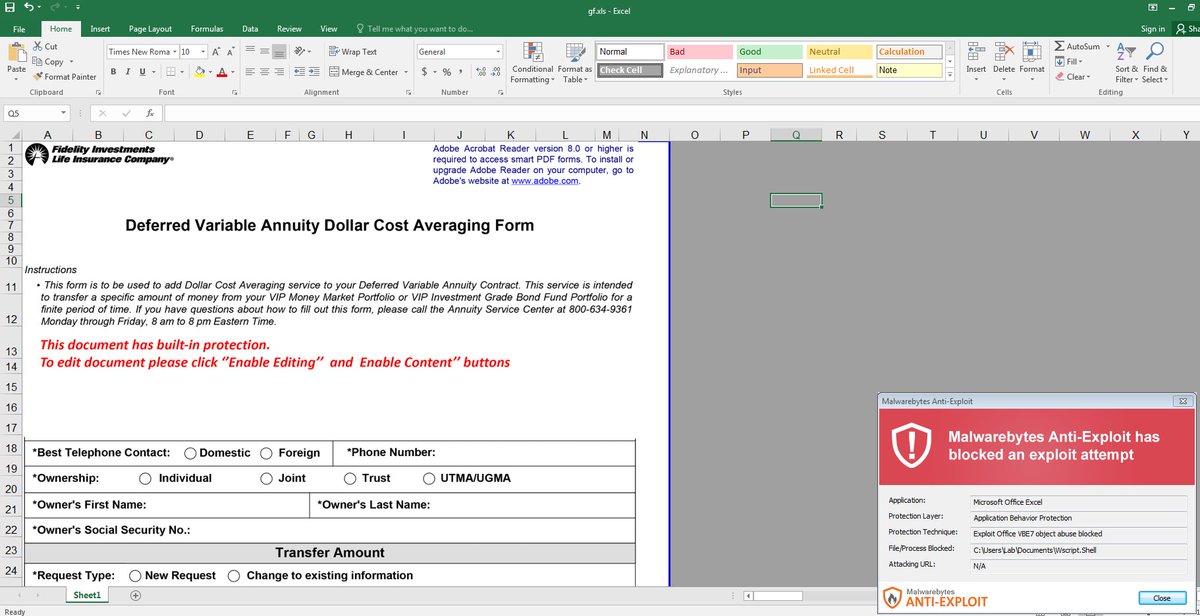Open the Name Box dropdown arrow
This screenshot has width=1200, height=616.
[63, 114]
